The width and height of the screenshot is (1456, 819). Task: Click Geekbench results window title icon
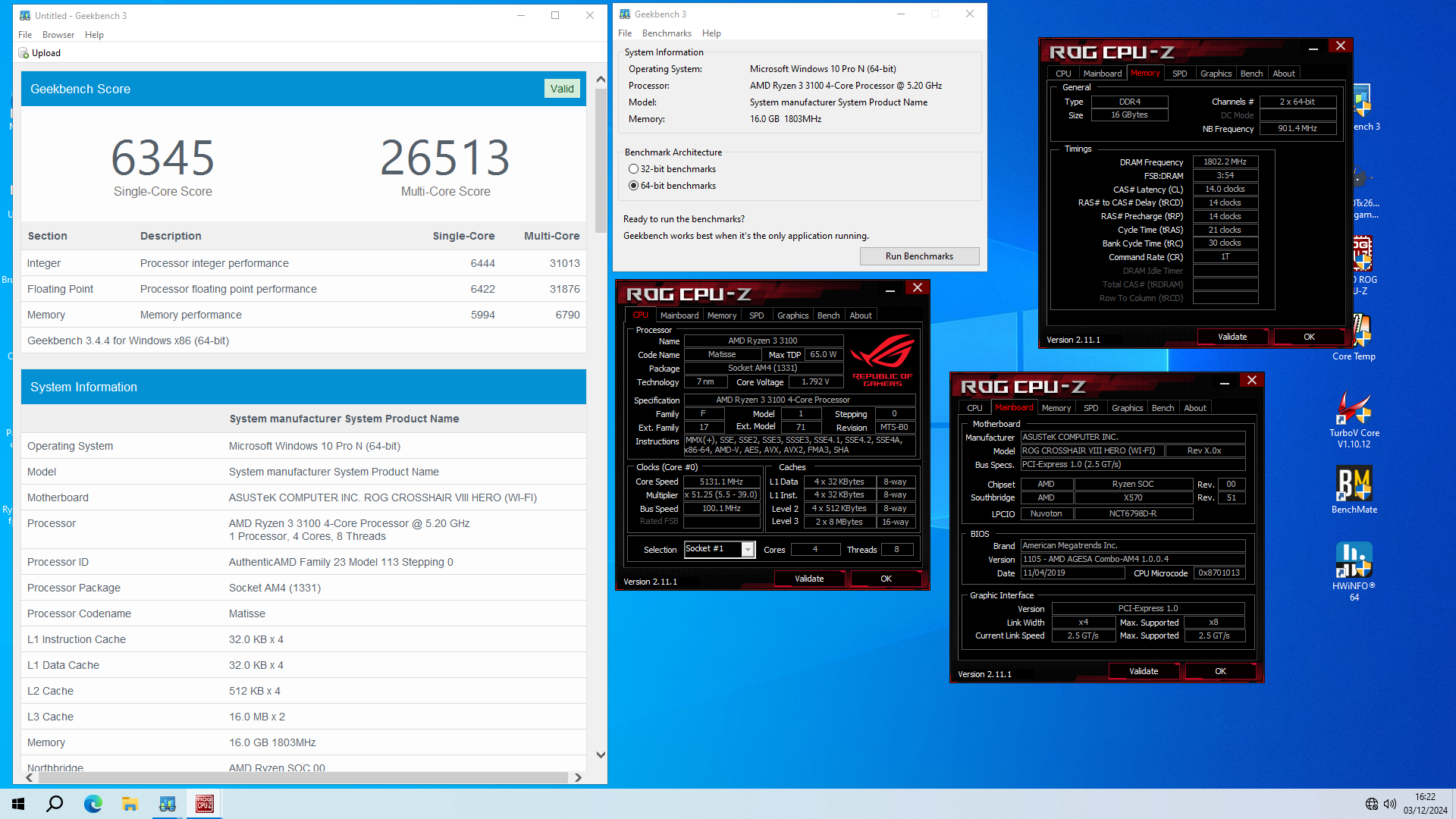[x=25, y=15]
